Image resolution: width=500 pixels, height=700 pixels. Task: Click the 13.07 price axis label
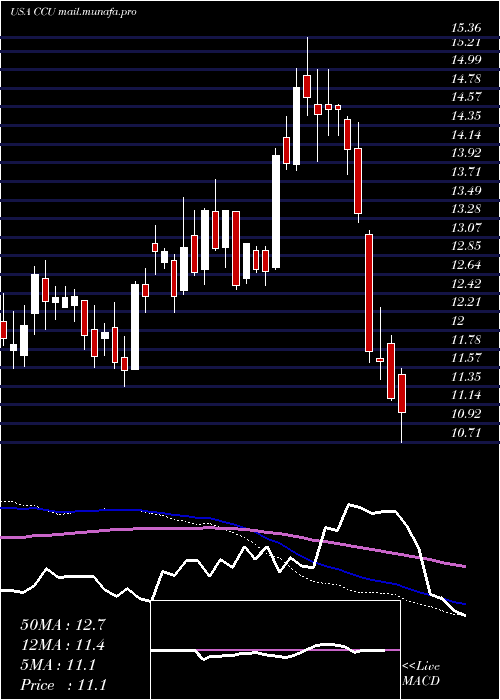pos(466,228)
